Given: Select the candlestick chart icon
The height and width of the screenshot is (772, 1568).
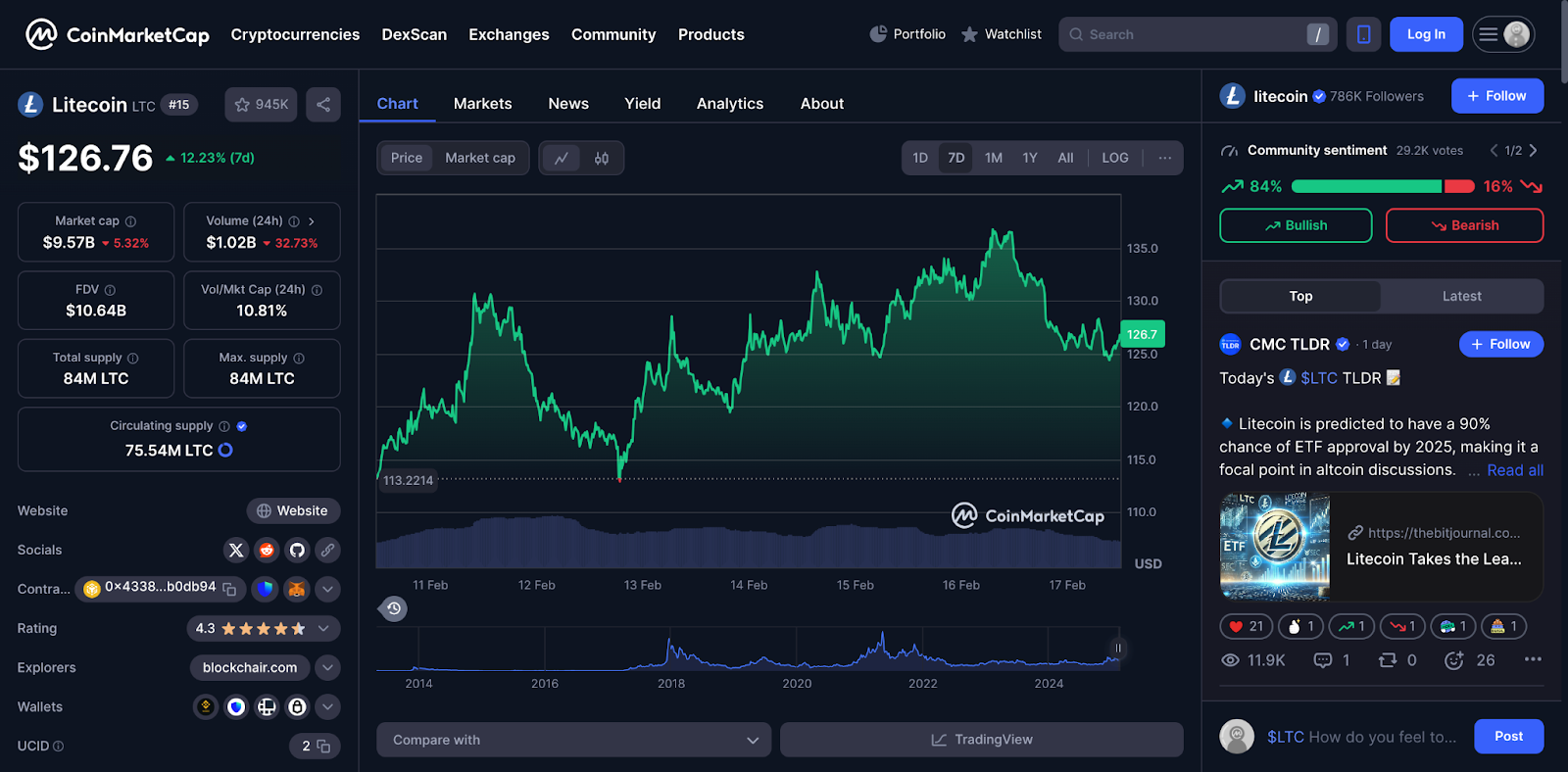Looking at the screenshot, I should click(602, 158).
